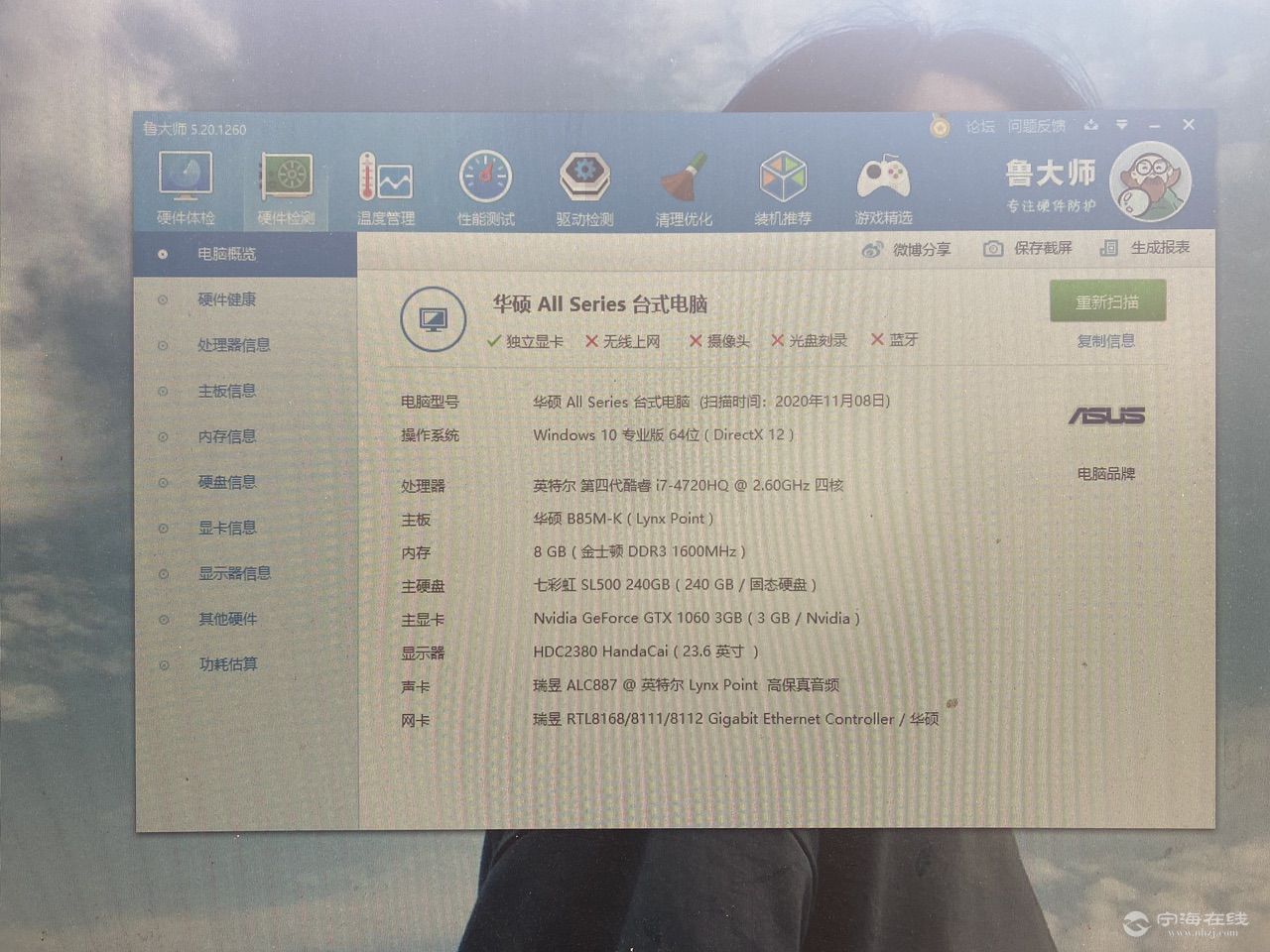Click the 电脑型号 row label
The height and width of the screenshot is (952, 1270).
click(x=430, y=403)
